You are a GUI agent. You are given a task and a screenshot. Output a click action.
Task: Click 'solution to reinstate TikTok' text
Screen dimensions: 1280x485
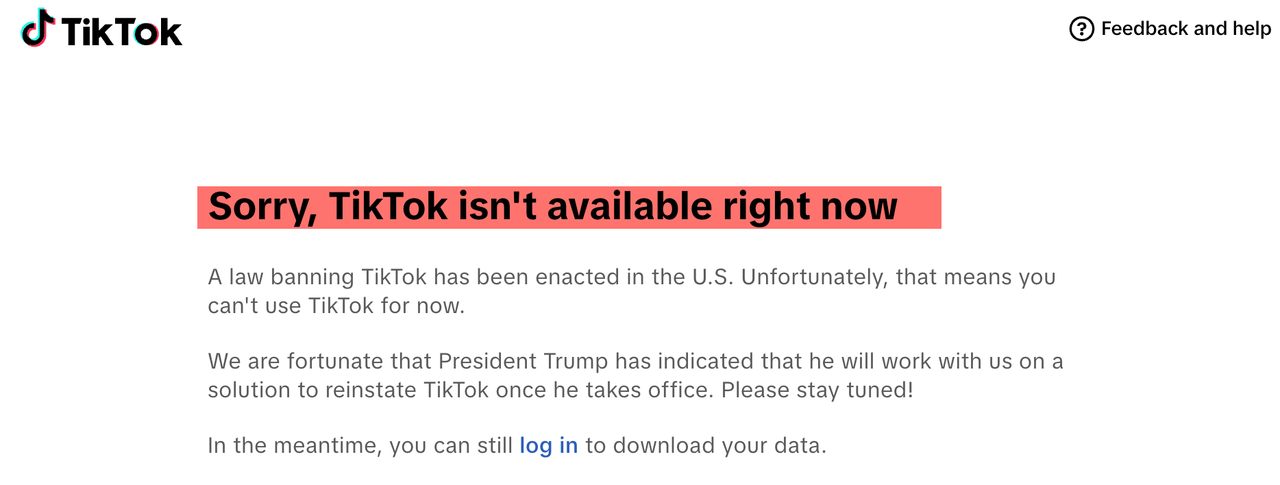coord(348,390)
